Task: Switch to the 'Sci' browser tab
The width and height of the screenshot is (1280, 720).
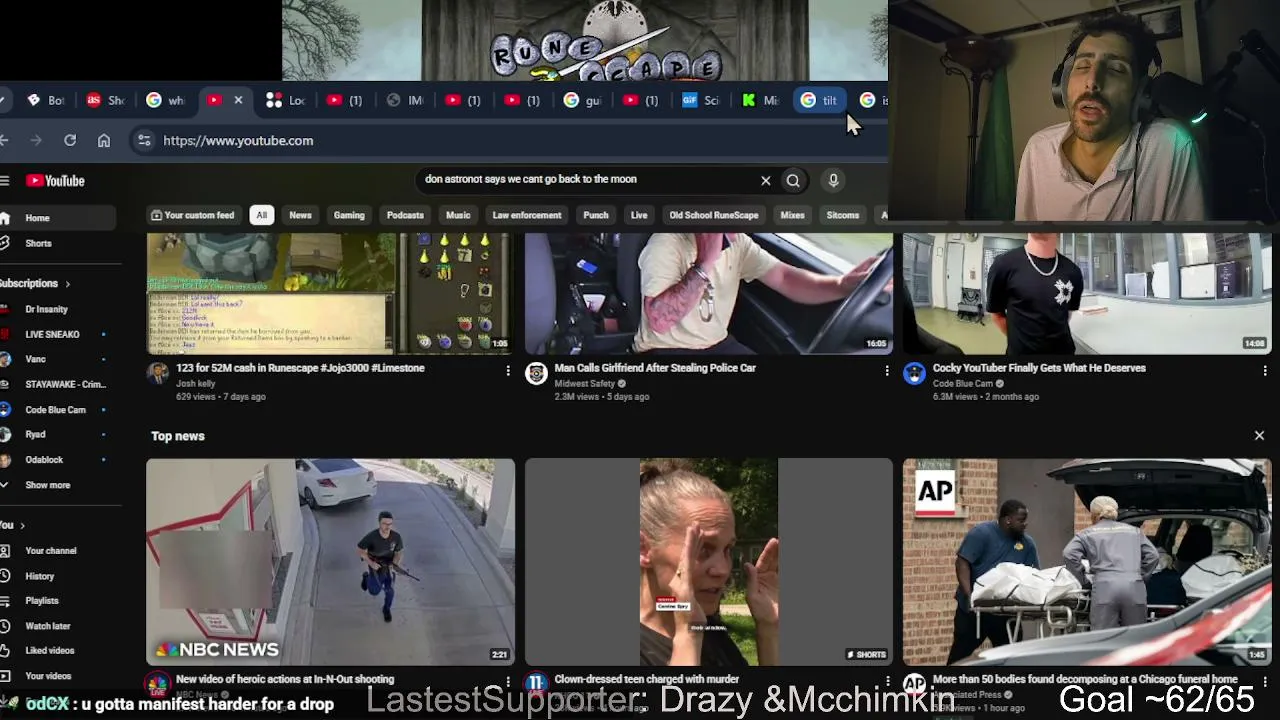Action: click(x=701, y=100)
